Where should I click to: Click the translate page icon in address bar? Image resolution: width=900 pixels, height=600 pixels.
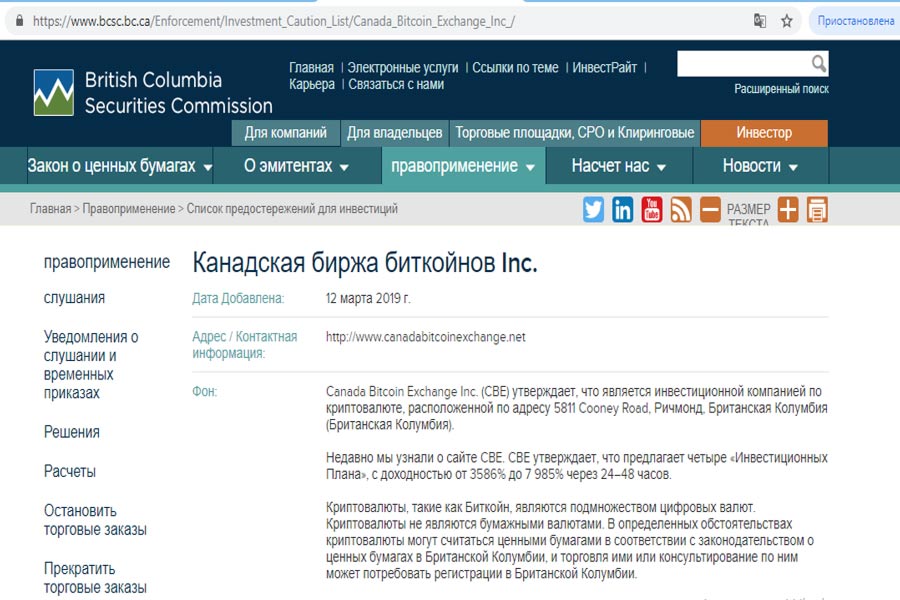(759, 21)
